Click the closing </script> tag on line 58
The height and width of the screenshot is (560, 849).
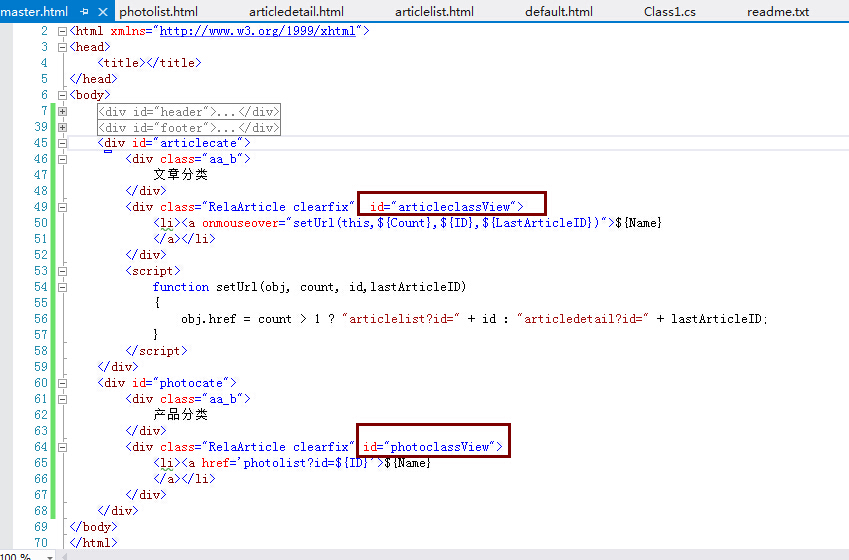tap(156, 351)
